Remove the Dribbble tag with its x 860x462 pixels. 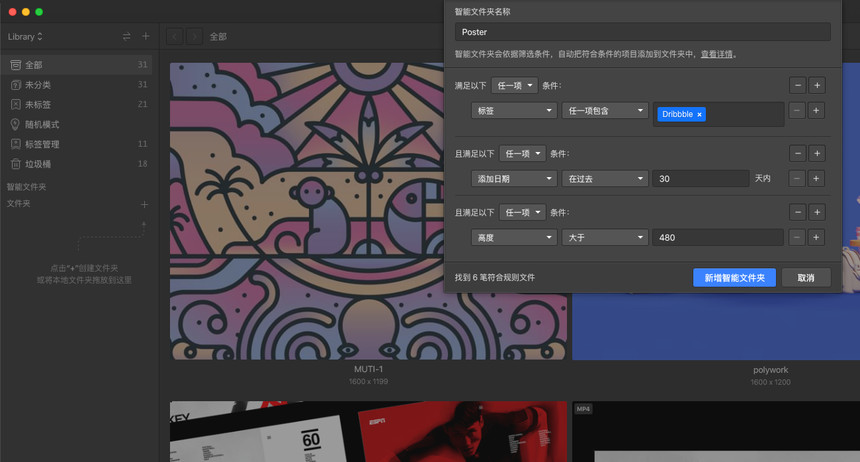699,115
